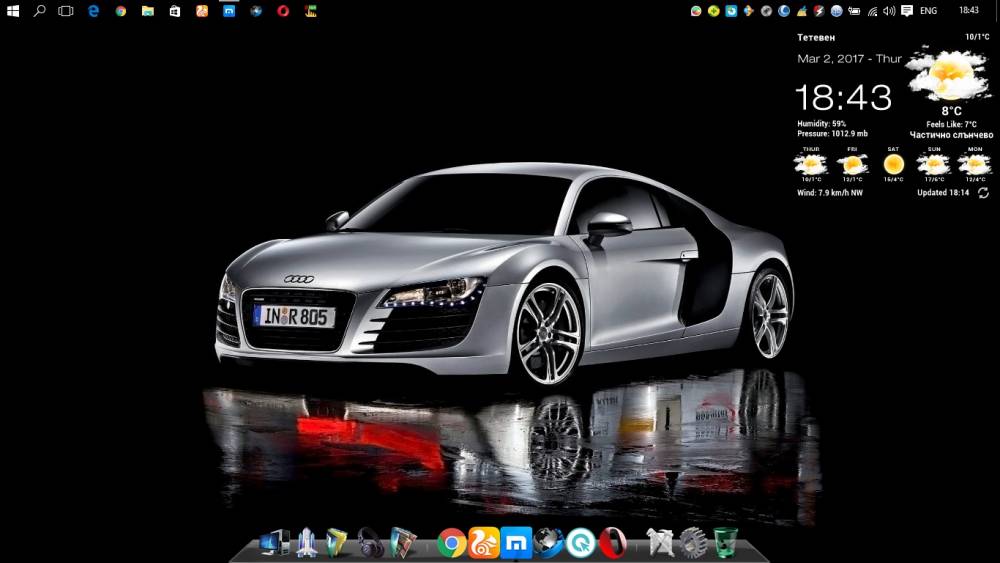Open the Windows Start menu

[x=12, y=11]
